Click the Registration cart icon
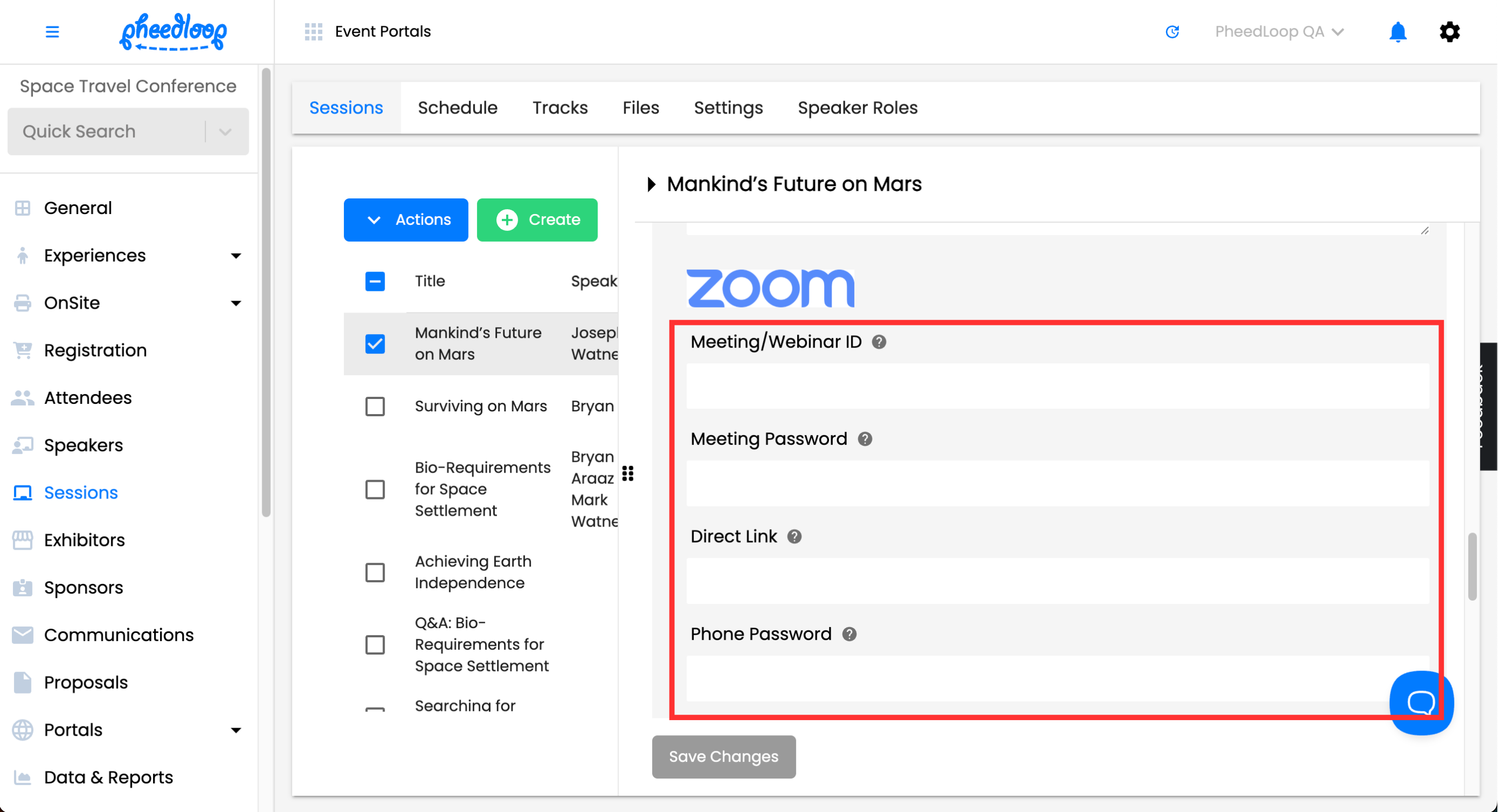The image size is (1499, 812). point(22,350)
